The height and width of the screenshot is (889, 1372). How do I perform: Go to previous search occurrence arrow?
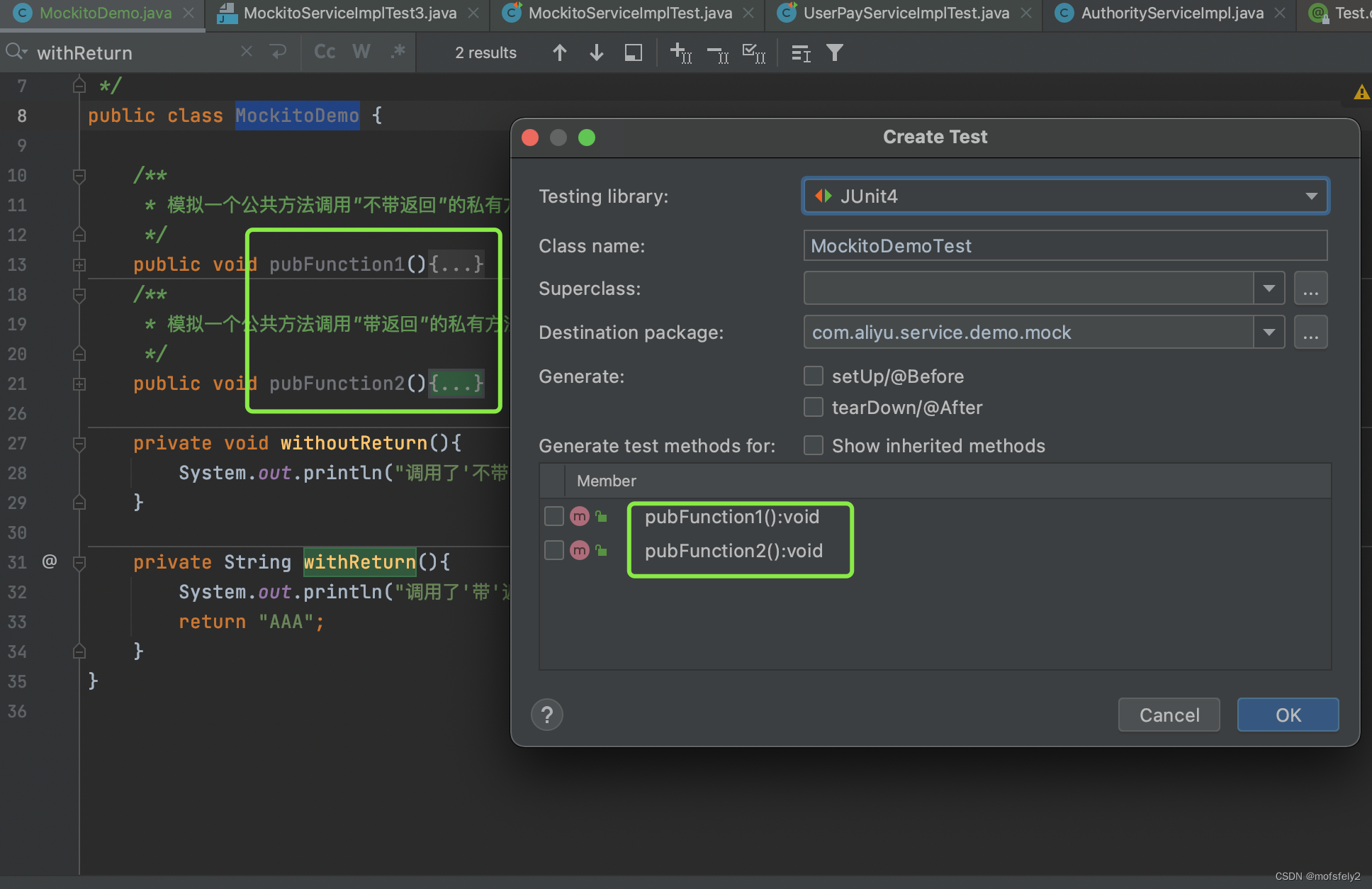pyautogui.click(x=560, y=52)
